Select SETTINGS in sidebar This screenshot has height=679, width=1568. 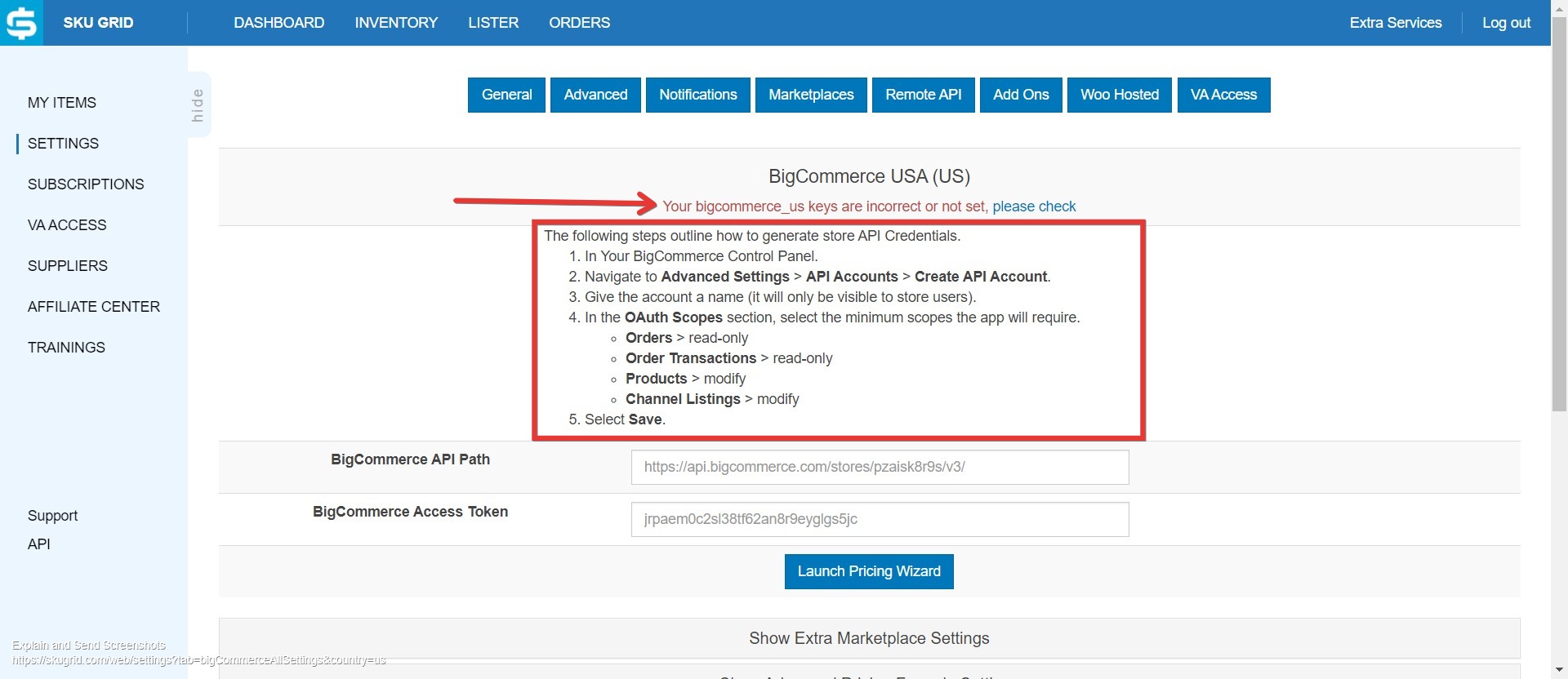point(63,144)
